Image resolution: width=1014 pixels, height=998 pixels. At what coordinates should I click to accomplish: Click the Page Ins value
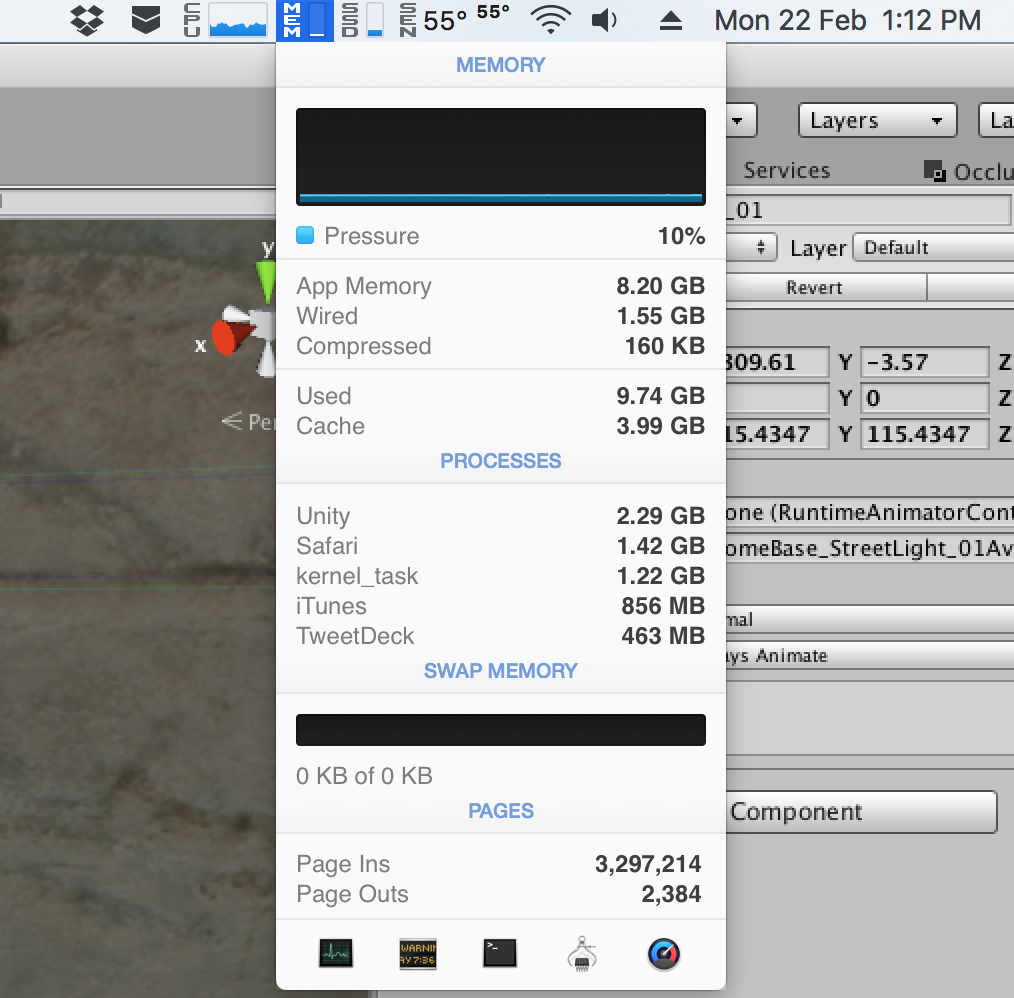tap(648, 863)
